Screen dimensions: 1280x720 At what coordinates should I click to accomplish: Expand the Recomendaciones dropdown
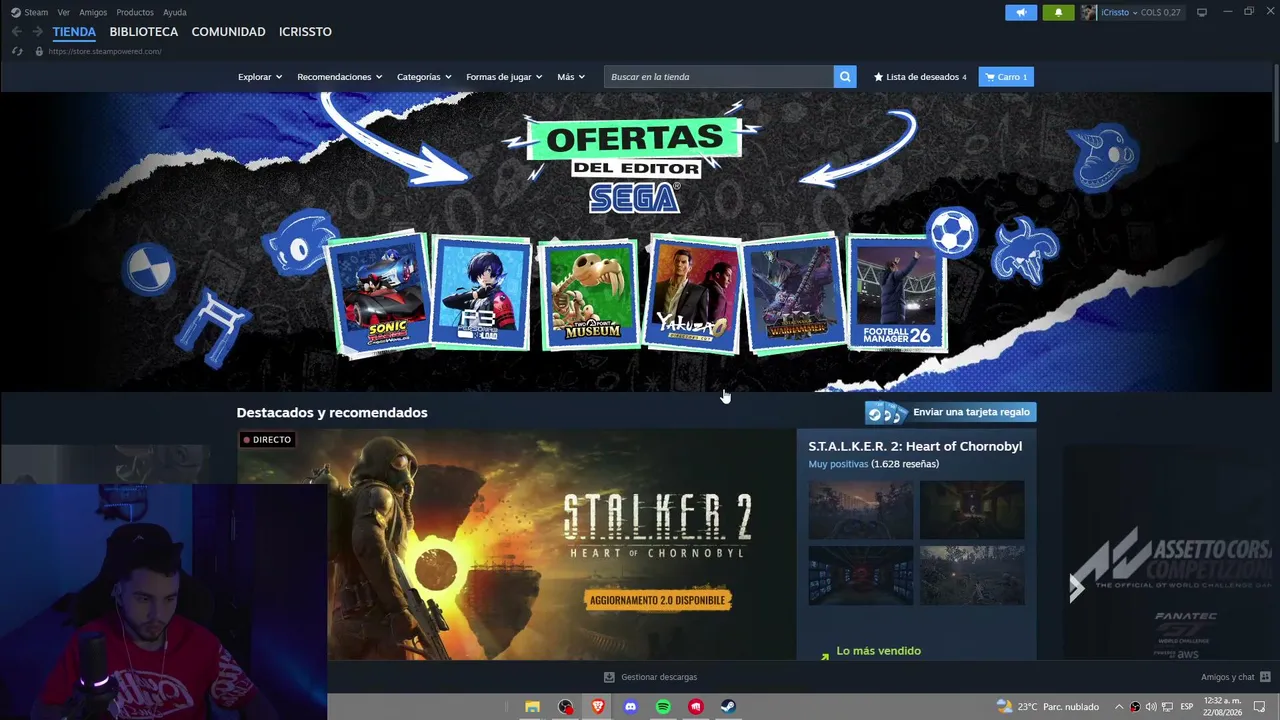click(340, 77)
